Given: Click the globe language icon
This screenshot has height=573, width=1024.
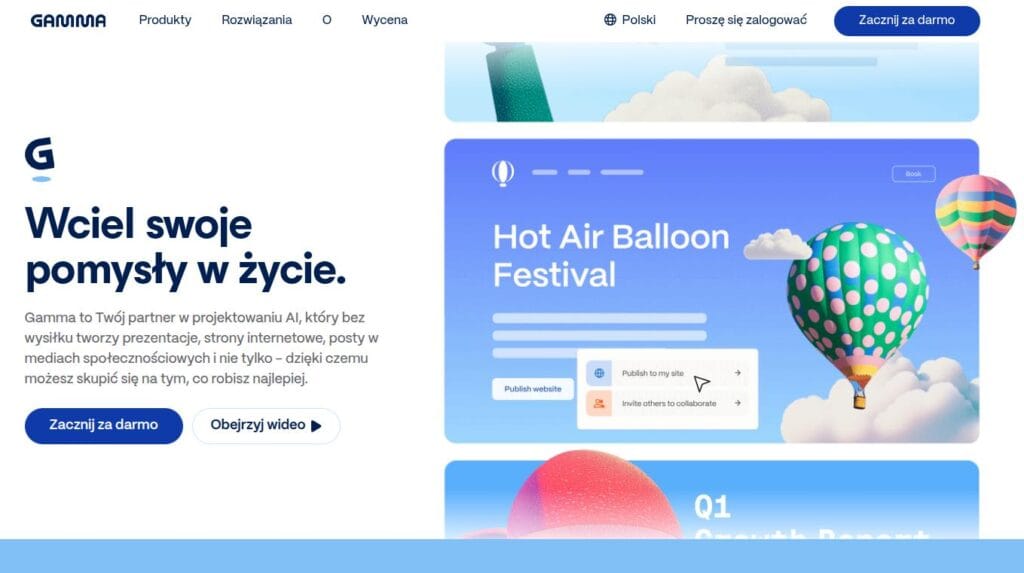Looking at the screenshot, I should tap(610, 20).
